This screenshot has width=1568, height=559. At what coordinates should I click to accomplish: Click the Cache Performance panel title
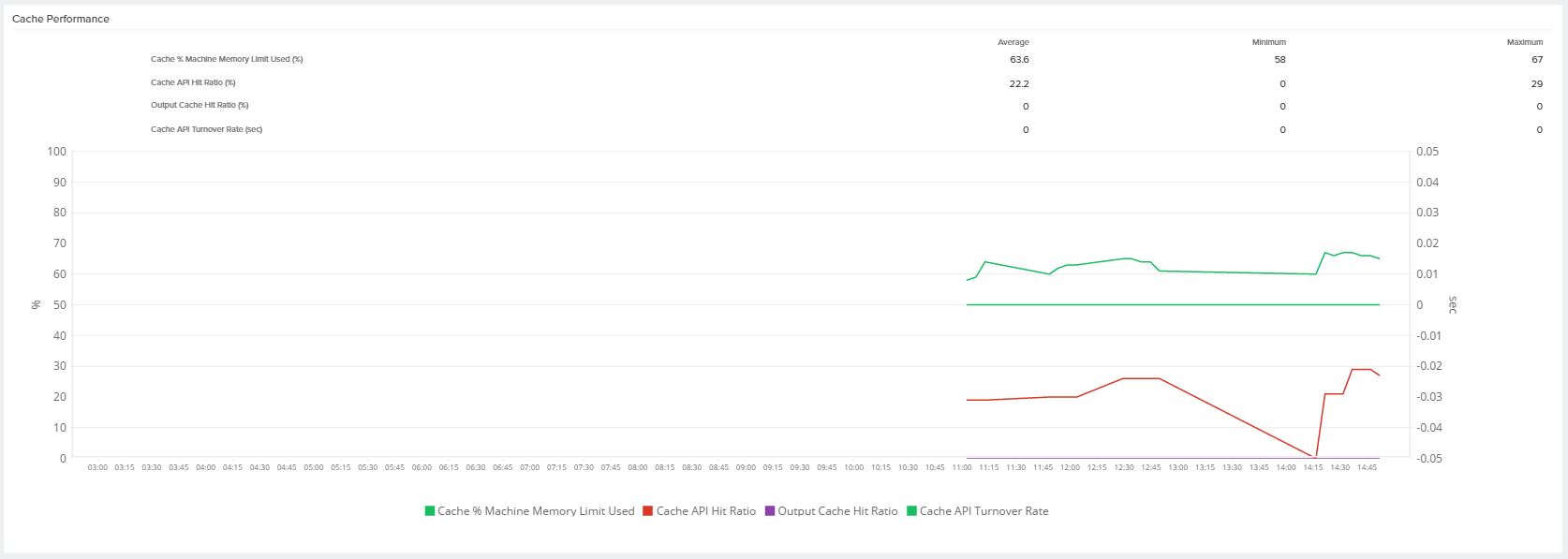tap(61, 19)
